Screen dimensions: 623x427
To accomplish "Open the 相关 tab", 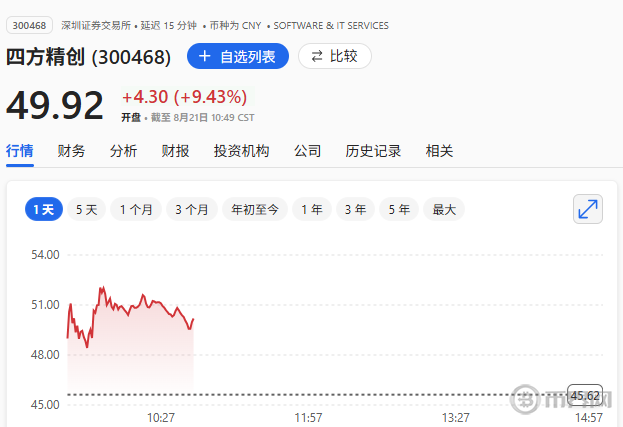I will click(x=439, y=151).
